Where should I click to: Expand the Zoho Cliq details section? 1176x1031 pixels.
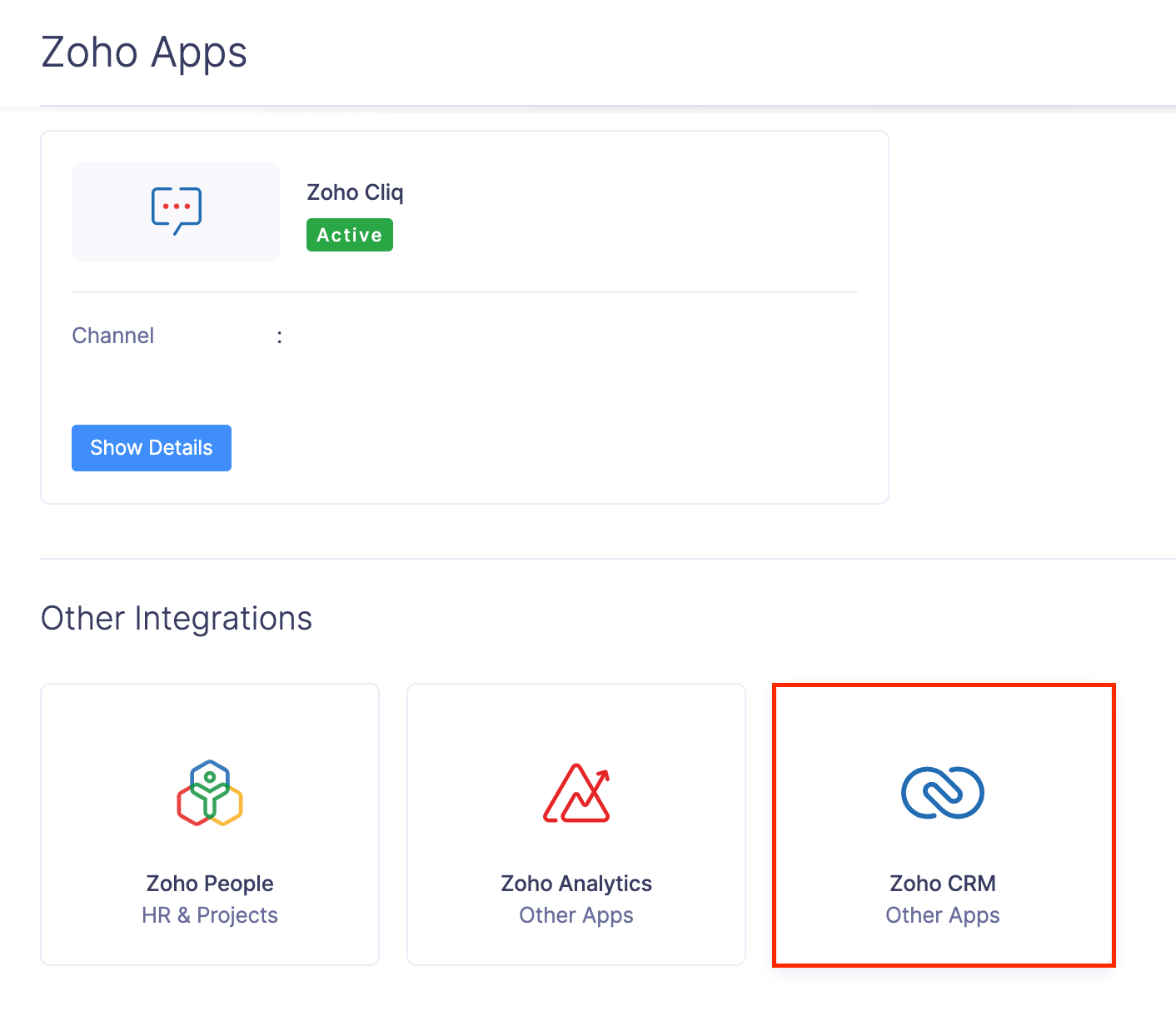point(151,447)
